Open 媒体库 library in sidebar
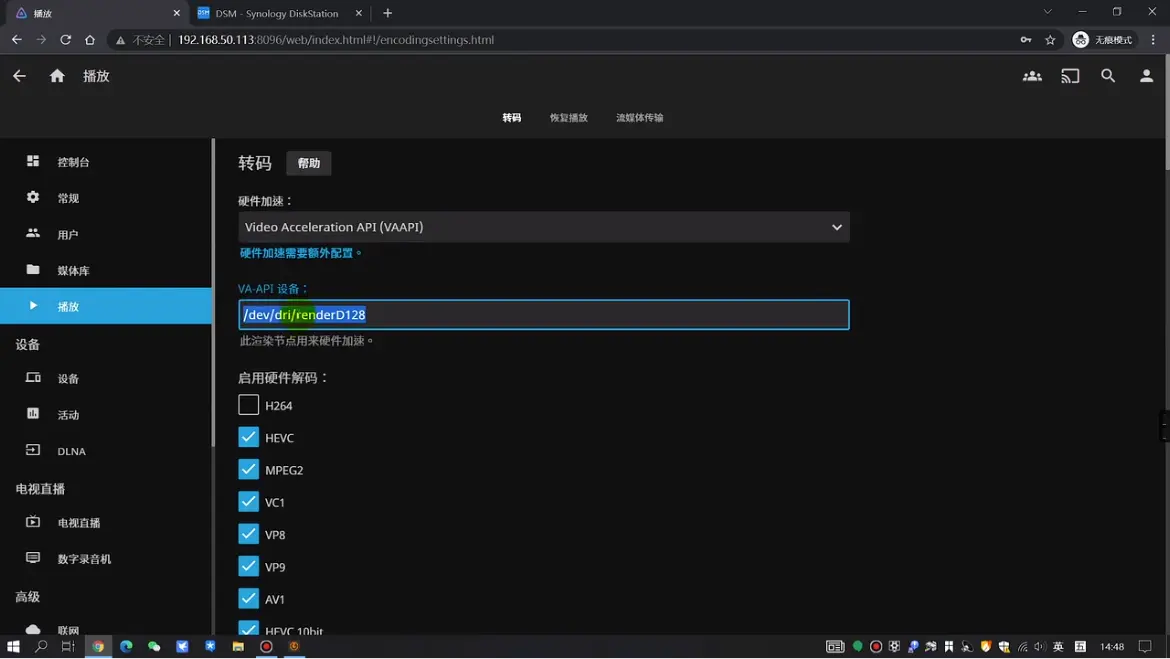This screenshot has width=1170, height=659. point(73,271)
